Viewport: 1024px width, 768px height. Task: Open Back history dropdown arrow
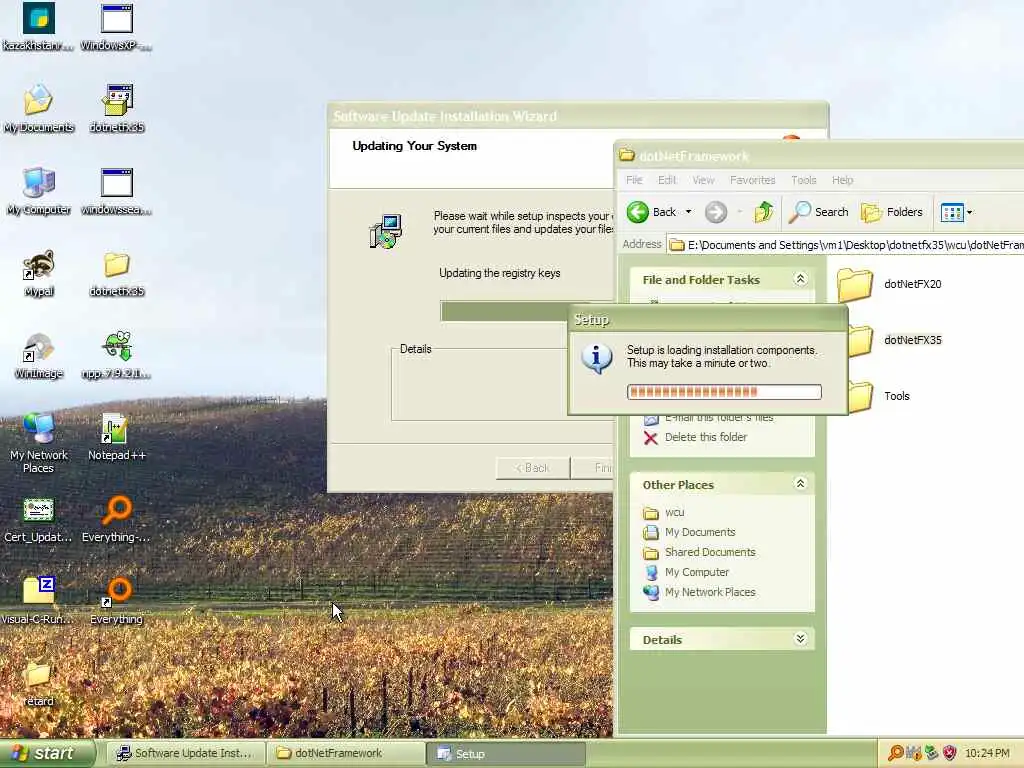[x=688, y=212]
